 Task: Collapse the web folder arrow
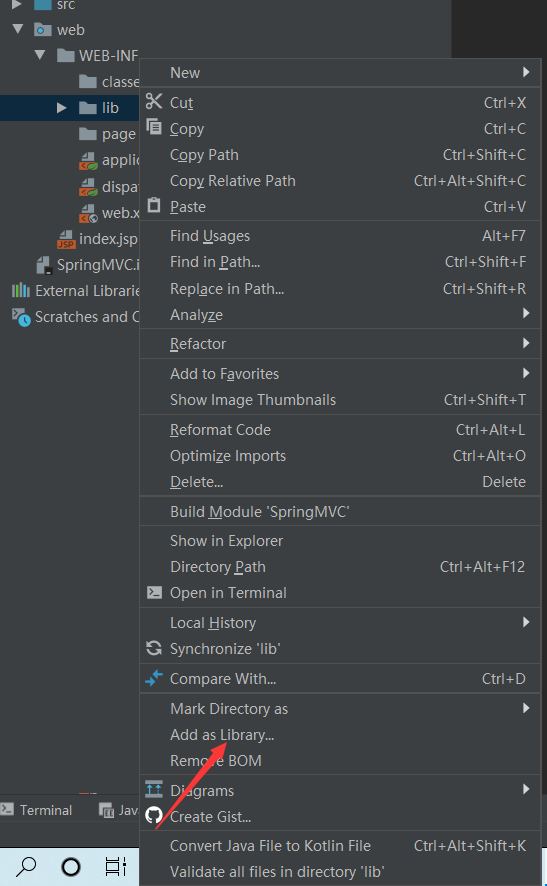pyautogui.click(x=18, y=29)
